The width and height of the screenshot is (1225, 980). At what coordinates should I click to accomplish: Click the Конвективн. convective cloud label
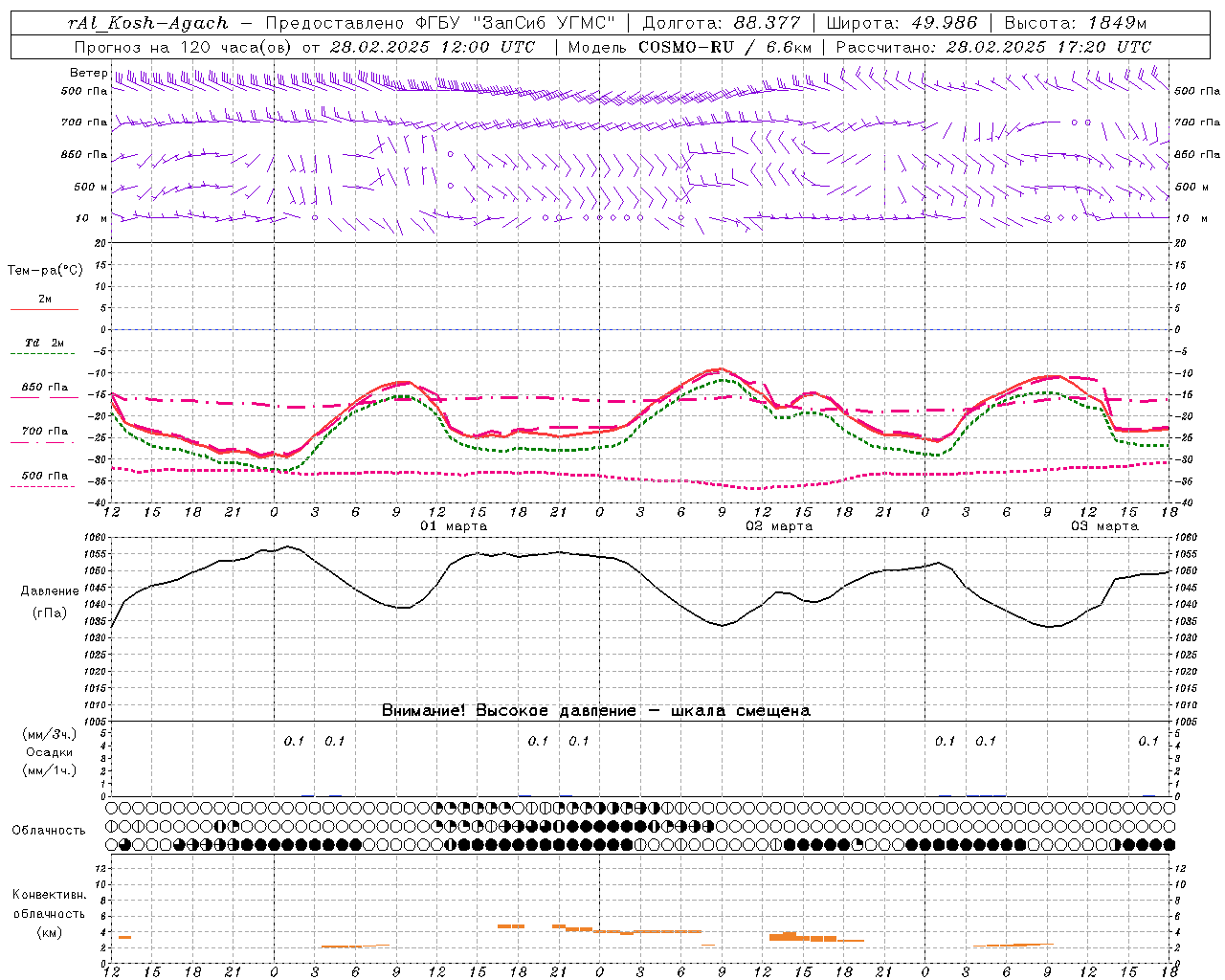pyautogui.click(x=49, y=895)
